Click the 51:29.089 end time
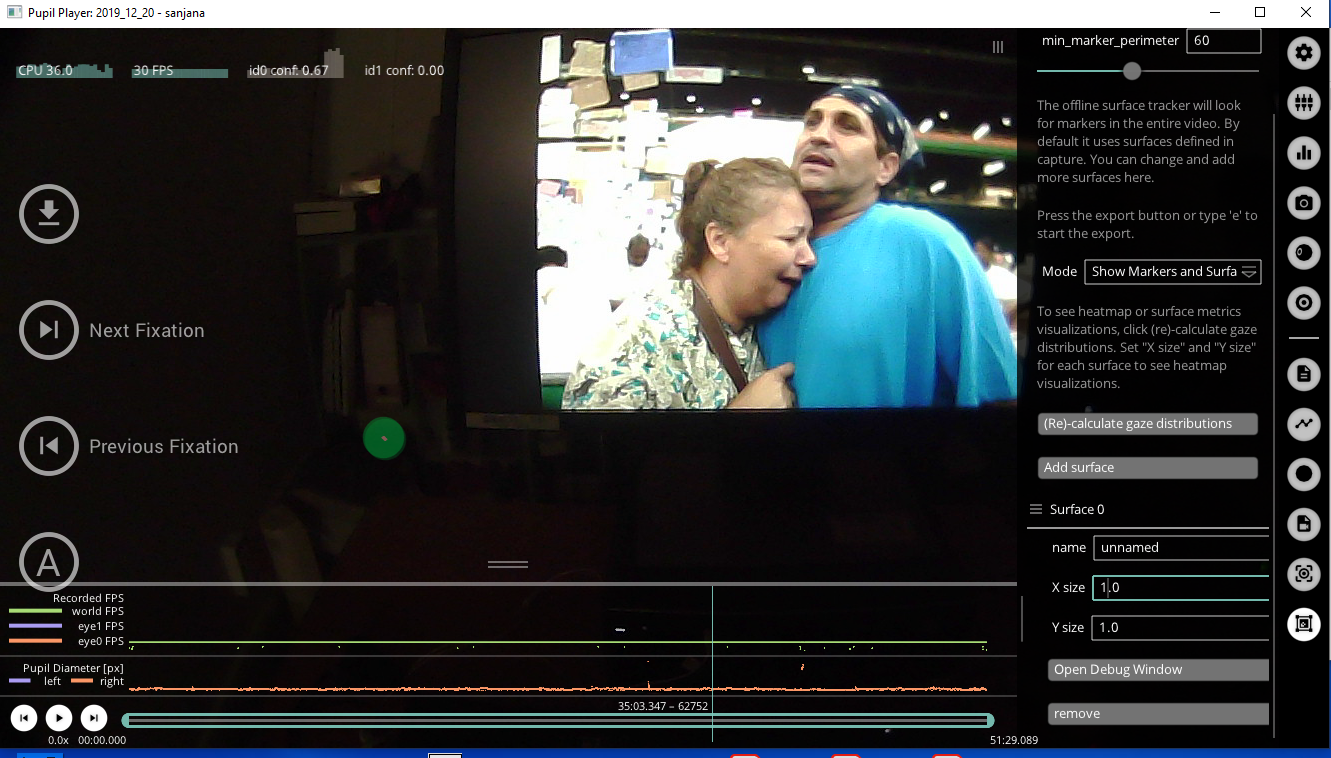This screenshot has height=758, width=1331. 1014,741
